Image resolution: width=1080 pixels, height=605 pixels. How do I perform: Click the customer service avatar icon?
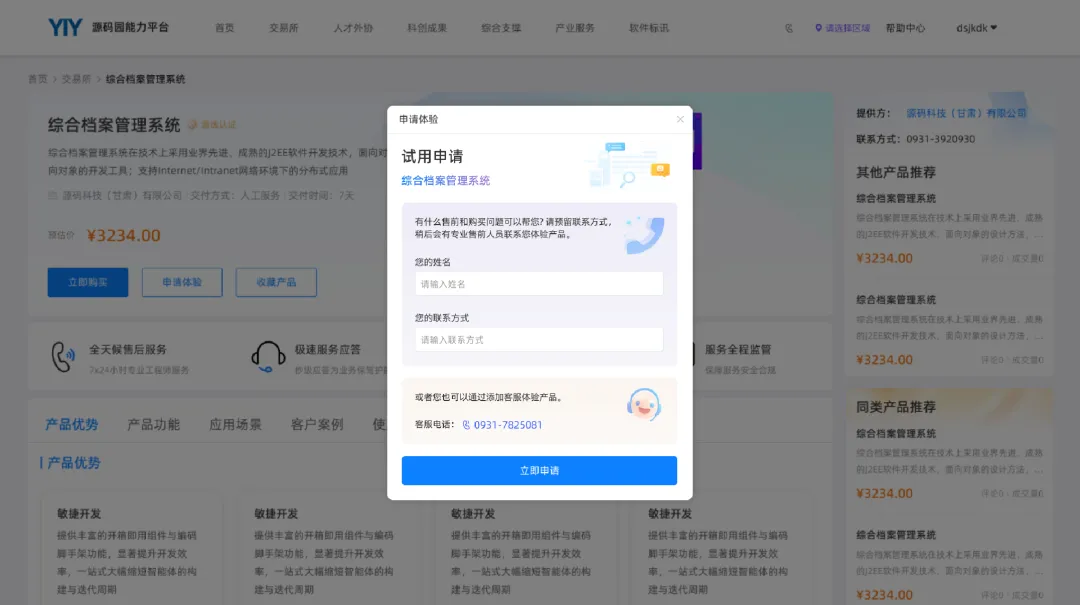click(x=644, y=404)
